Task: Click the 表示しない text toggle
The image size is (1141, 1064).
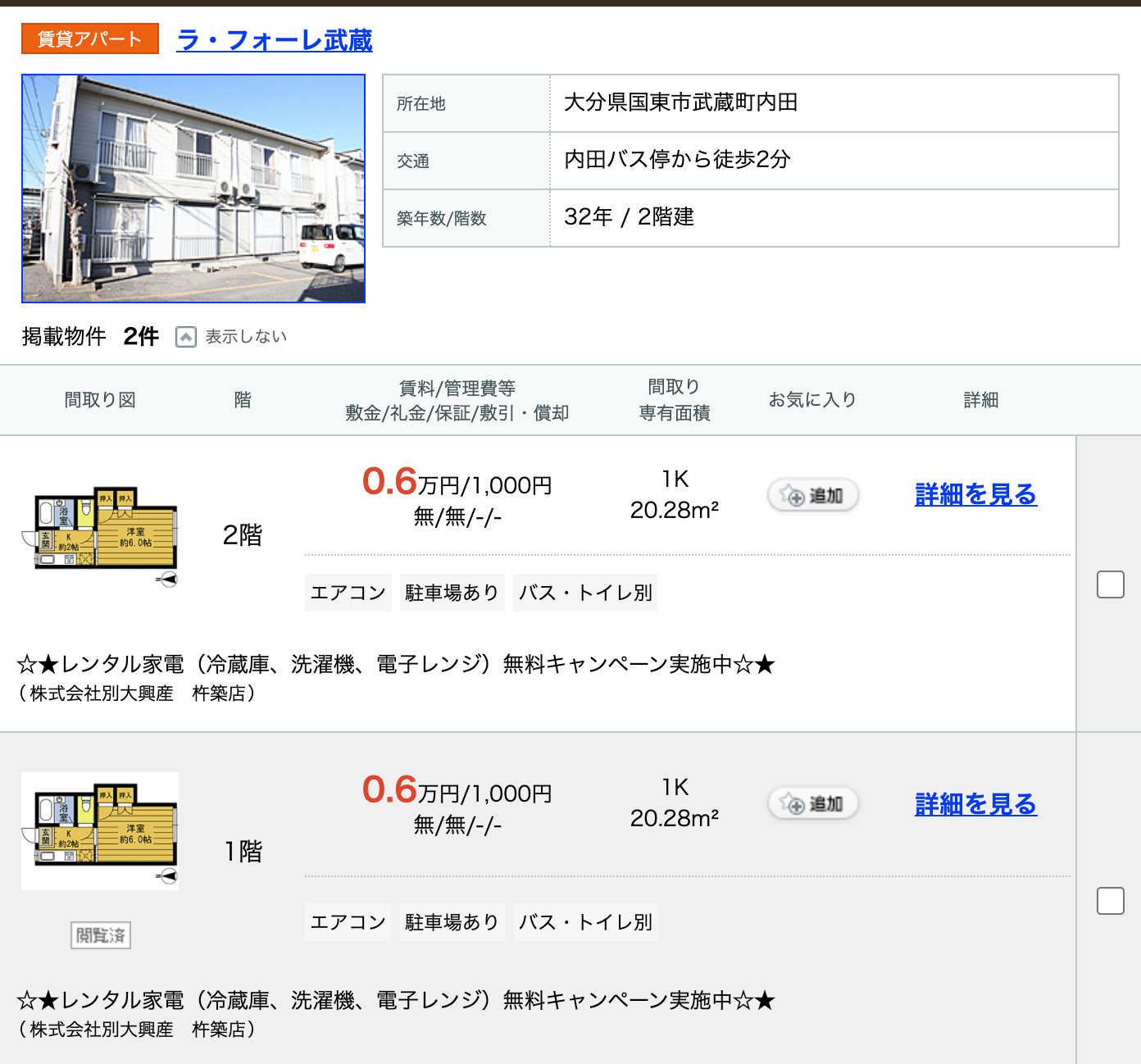Action: (x=246, y=337)
